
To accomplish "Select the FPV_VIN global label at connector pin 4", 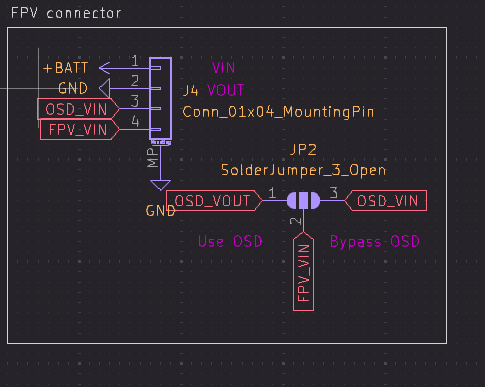I will pyautogui.click(x=80, y=130).
